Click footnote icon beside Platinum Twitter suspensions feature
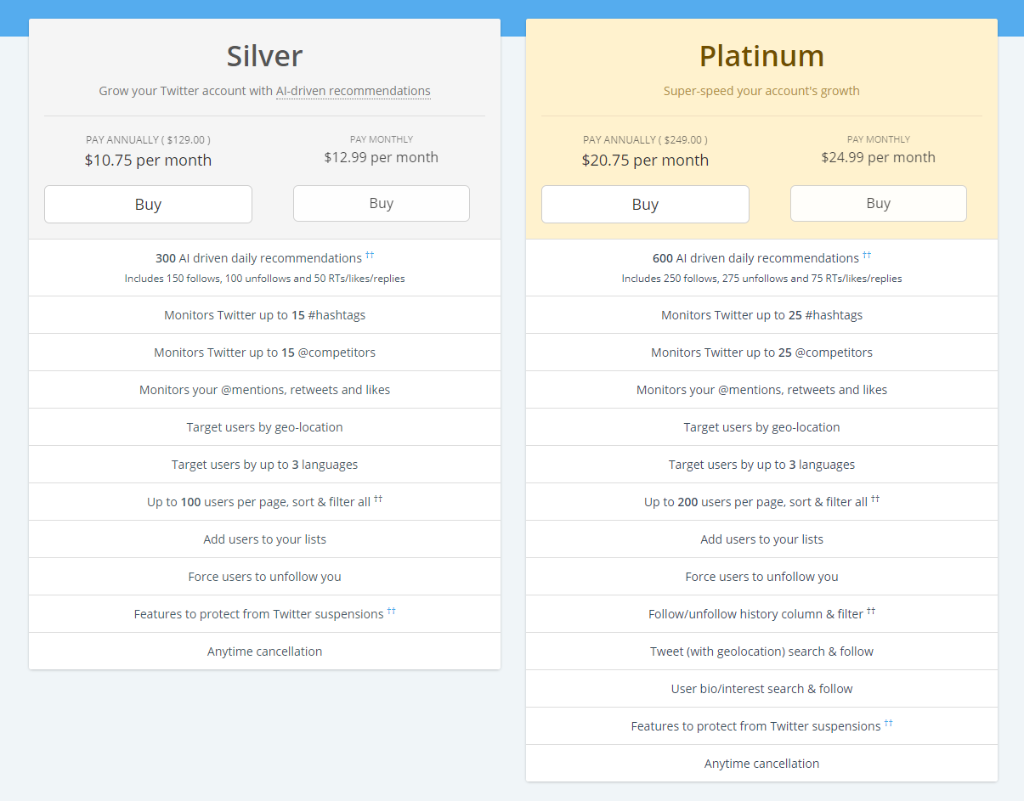The height and width of the screenshot is (801, 1024). click(x=888, y=723)
